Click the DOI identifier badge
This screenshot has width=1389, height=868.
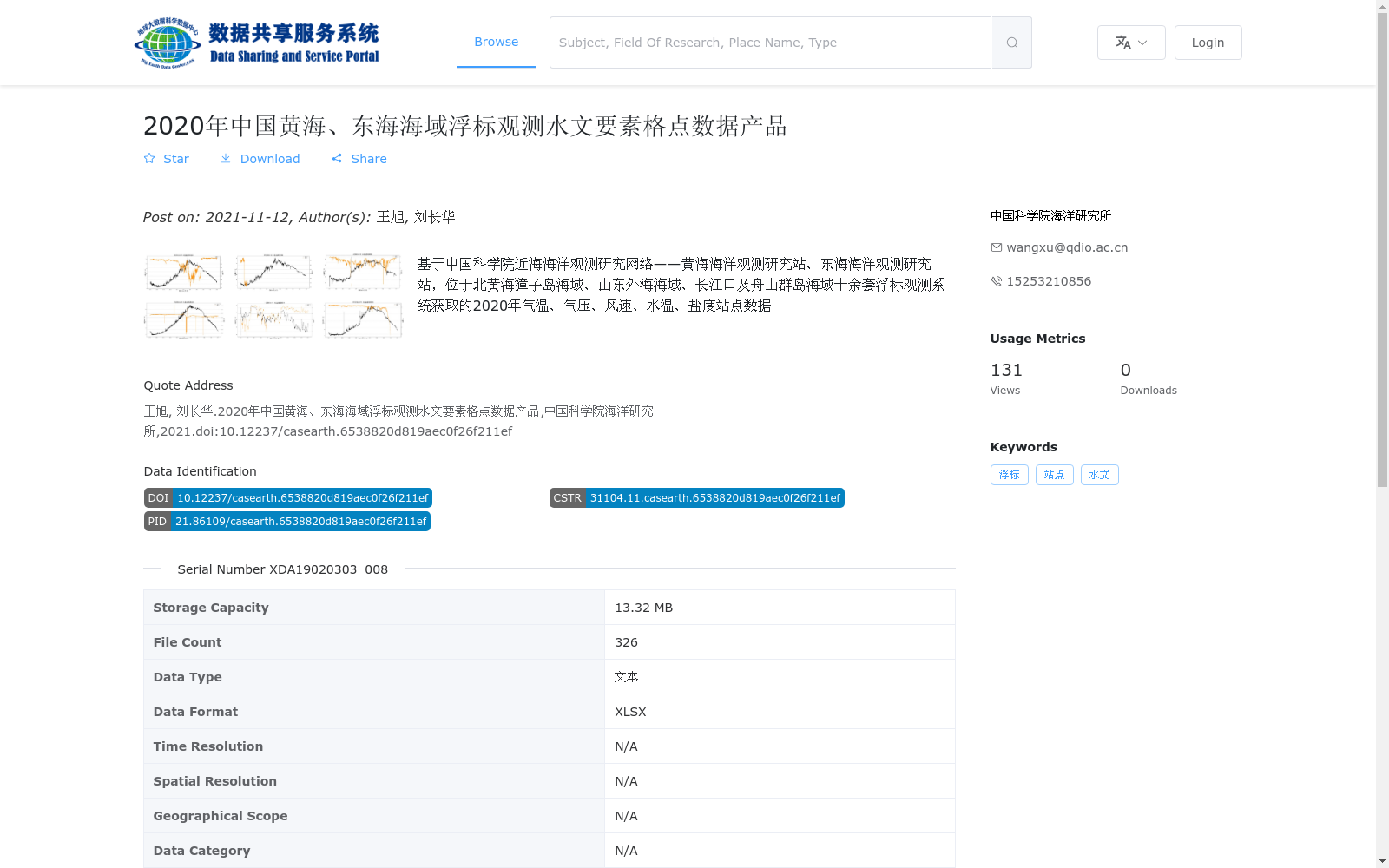(x=288, y=498)
